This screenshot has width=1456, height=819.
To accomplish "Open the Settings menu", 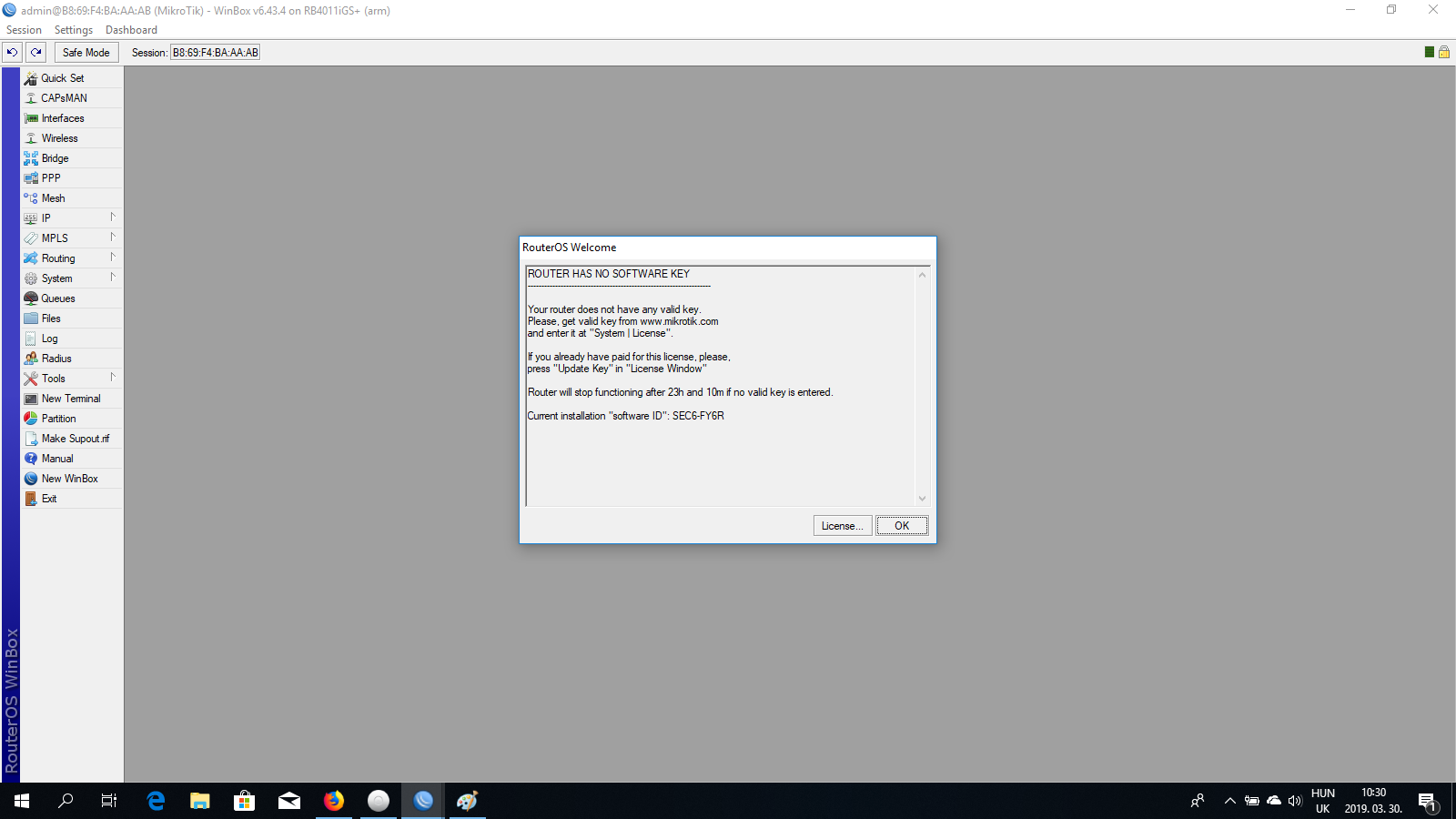I will click(x=74, y=30).
